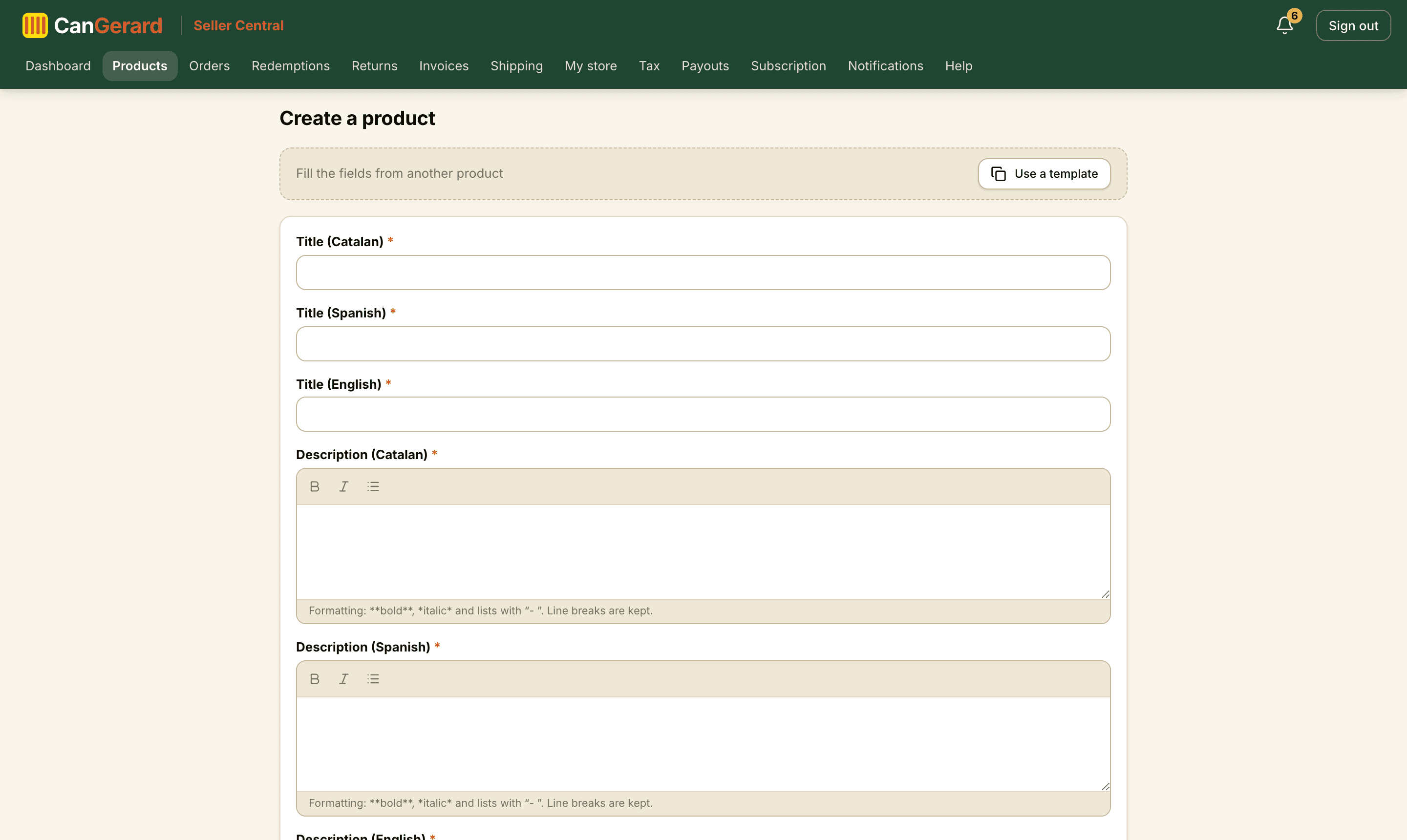Click the Spanish description resize handle

1105,786
